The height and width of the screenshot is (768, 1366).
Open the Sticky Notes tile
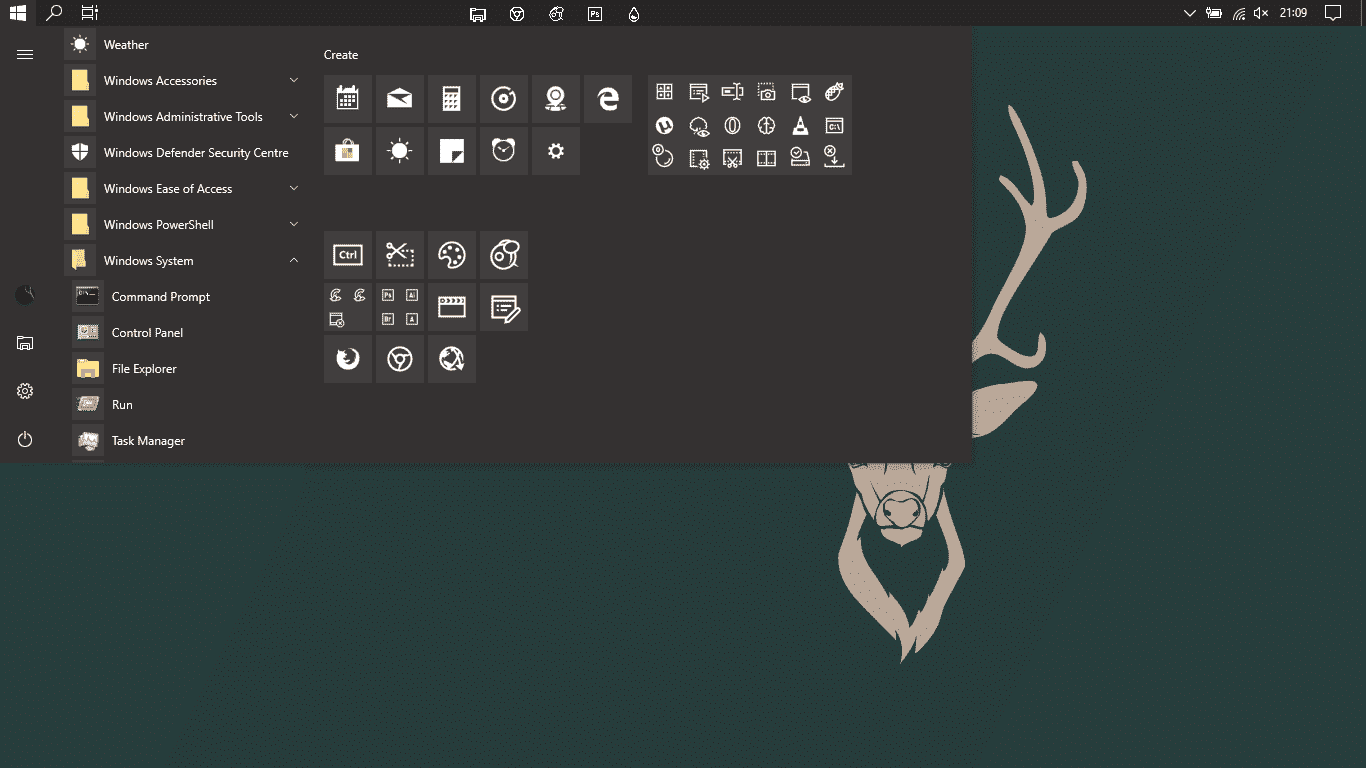[x=452, y=151]
